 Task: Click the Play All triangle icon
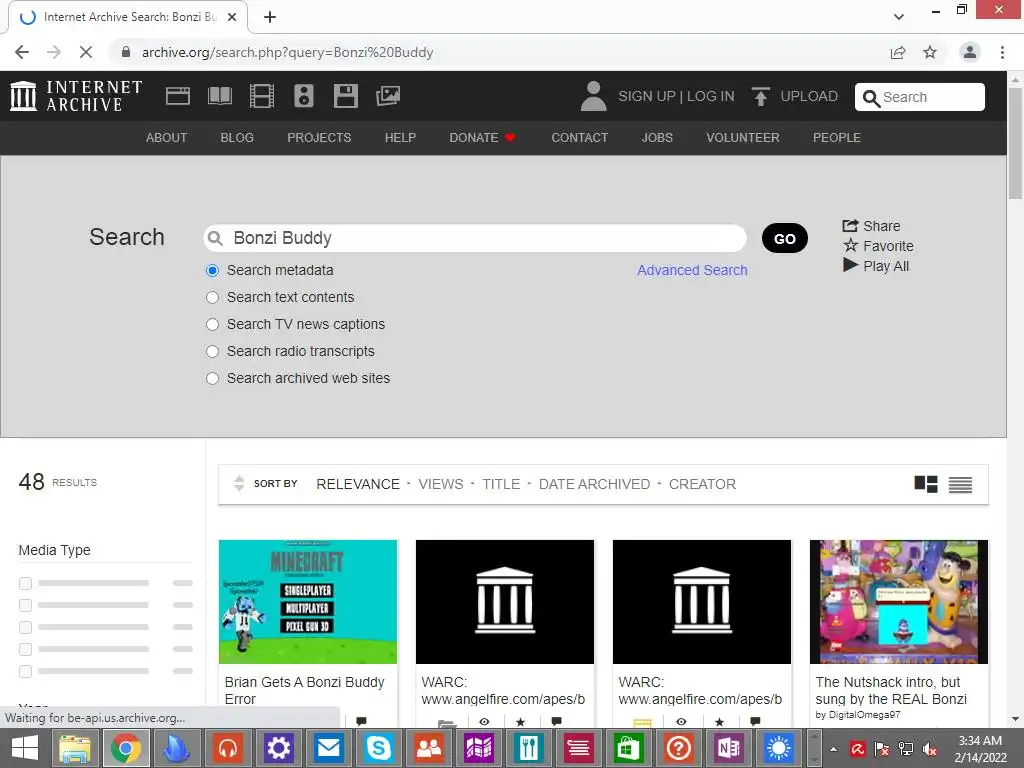(x=850, y=265)
